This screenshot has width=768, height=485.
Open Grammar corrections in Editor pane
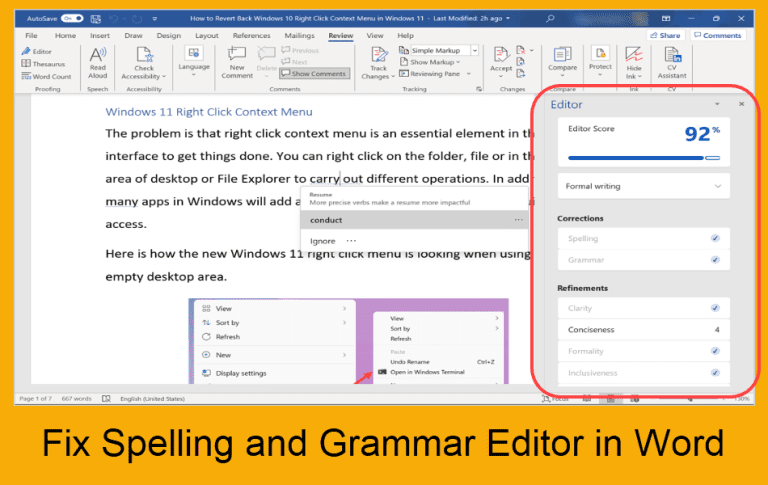point(644,260)
